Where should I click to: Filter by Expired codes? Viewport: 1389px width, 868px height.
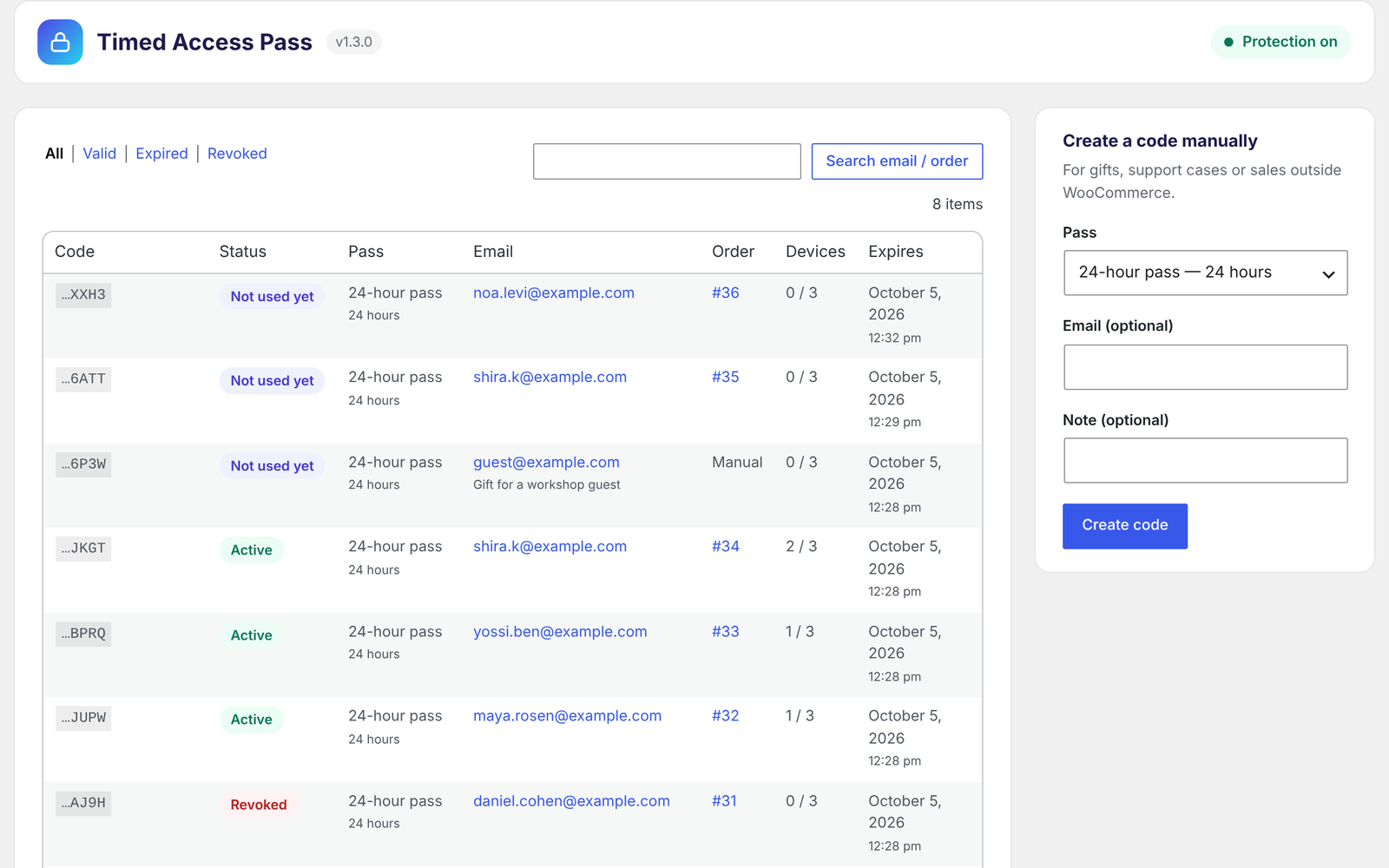point(161,154)
